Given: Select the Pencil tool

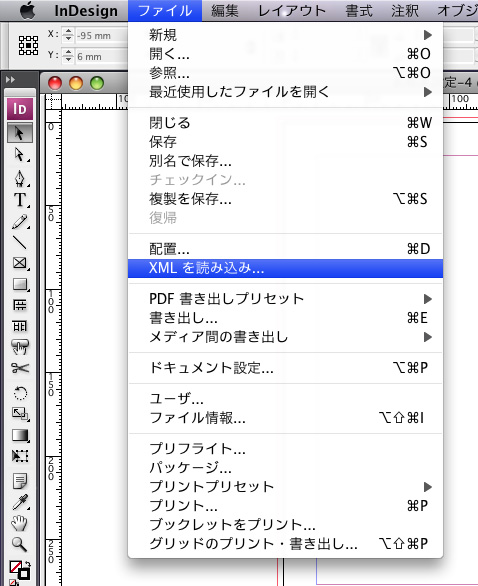Looking at the screenshot, I should coord(20,221).
